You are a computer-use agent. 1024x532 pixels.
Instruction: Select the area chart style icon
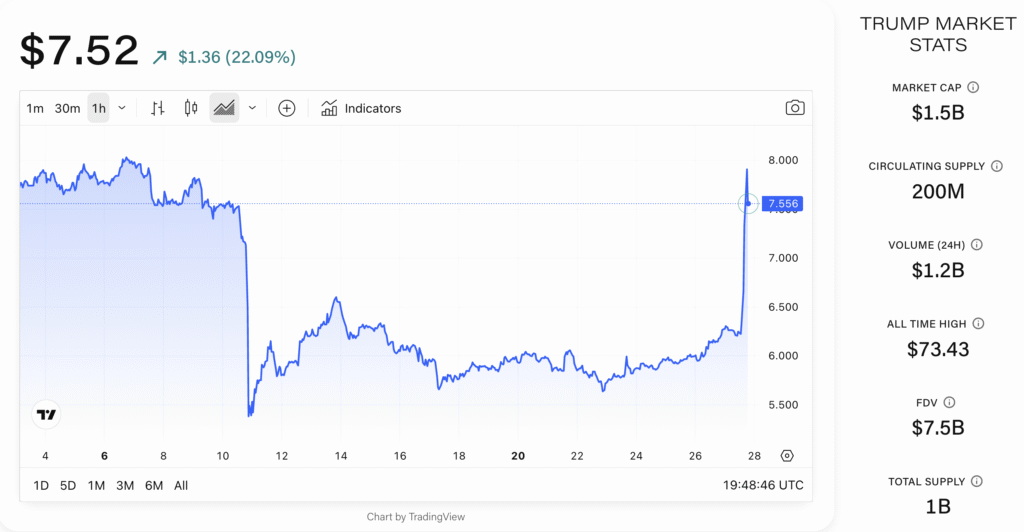(x=224, y=108)
